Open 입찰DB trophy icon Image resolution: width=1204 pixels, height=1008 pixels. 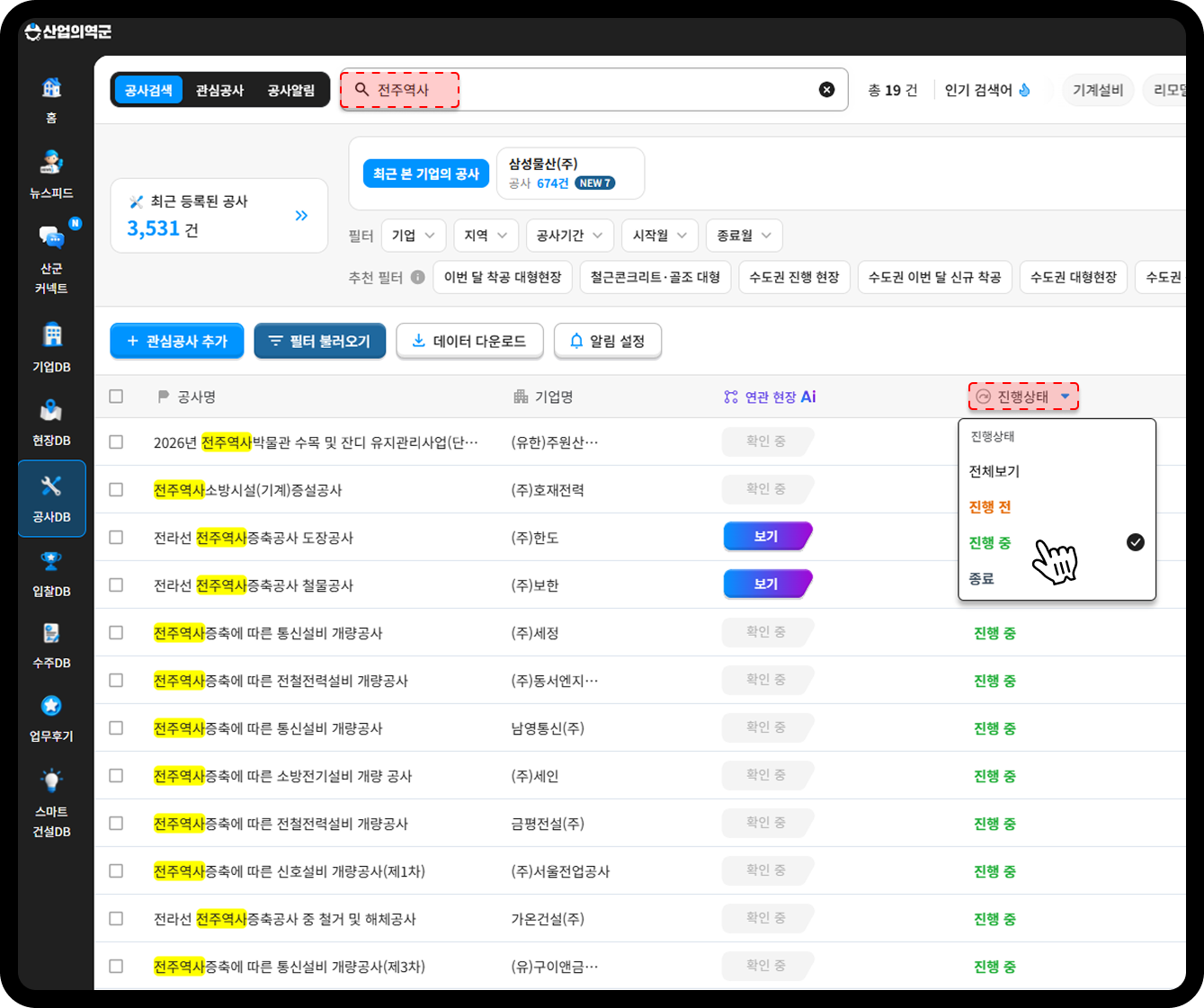pyautogui.click(x=51, y=560)
